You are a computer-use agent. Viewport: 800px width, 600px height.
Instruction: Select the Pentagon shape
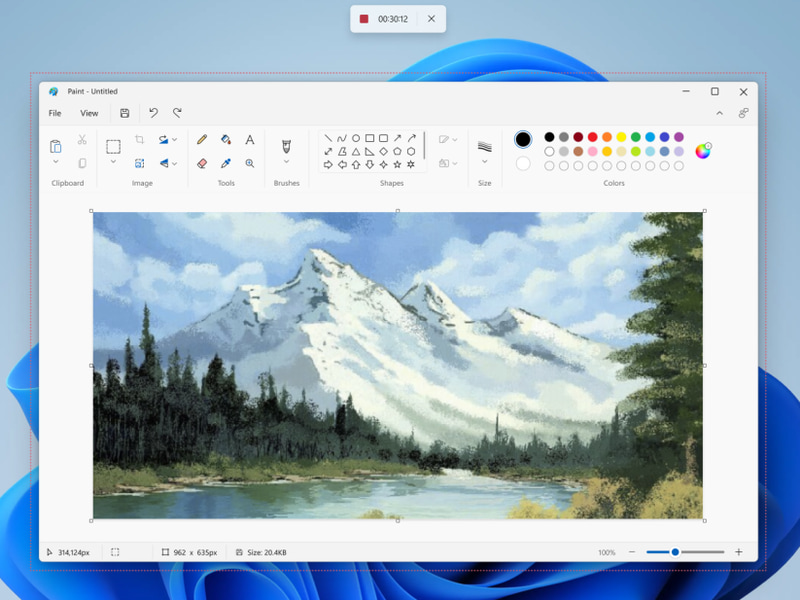pos(397,152)
